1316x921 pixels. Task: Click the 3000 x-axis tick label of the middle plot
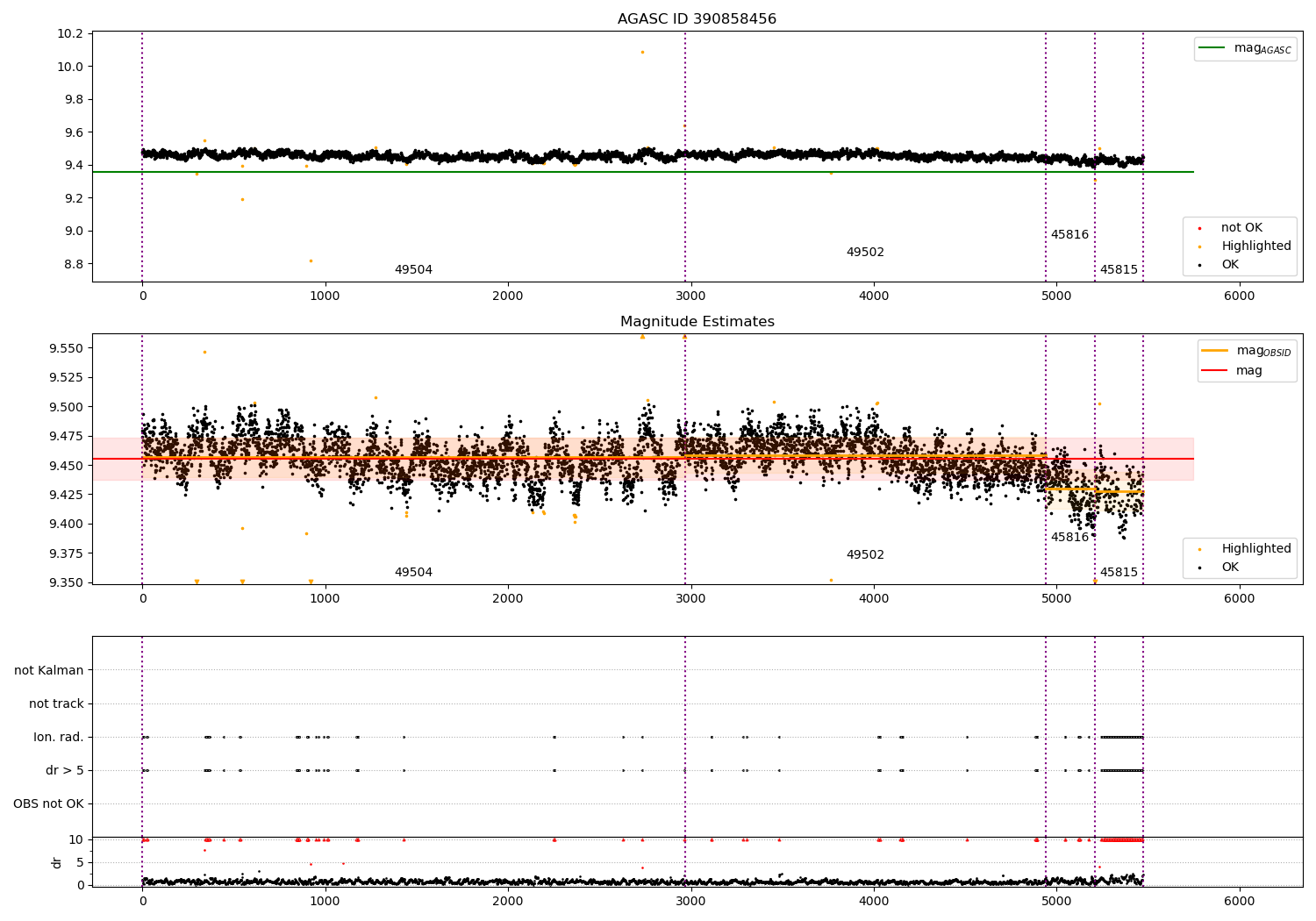[691, 599]
